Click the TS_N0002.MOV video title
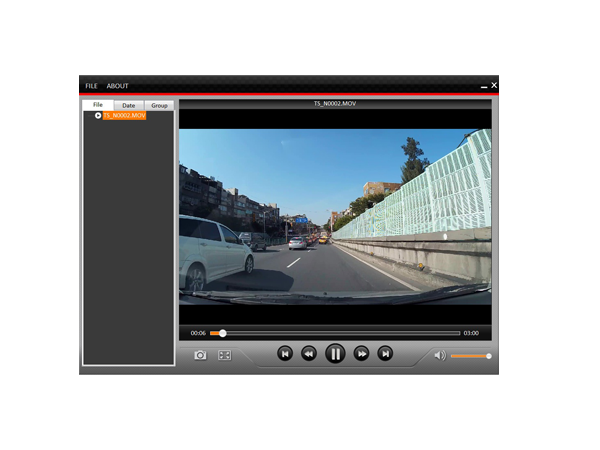The height and width of the screenshot is (450, 600). pyautogui.click(x=335, y=104)
